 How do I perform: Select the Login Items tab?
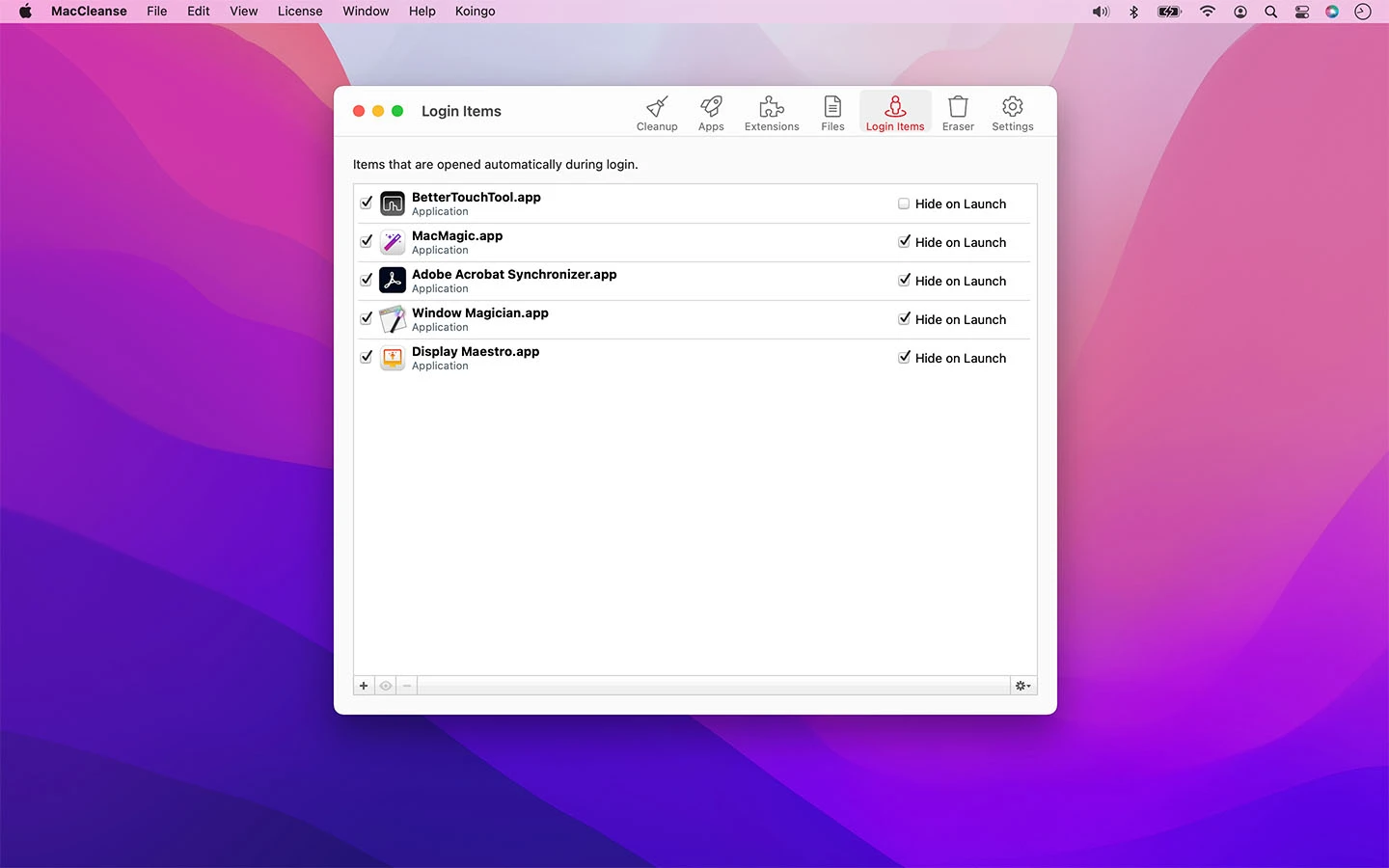click(894, 113)
